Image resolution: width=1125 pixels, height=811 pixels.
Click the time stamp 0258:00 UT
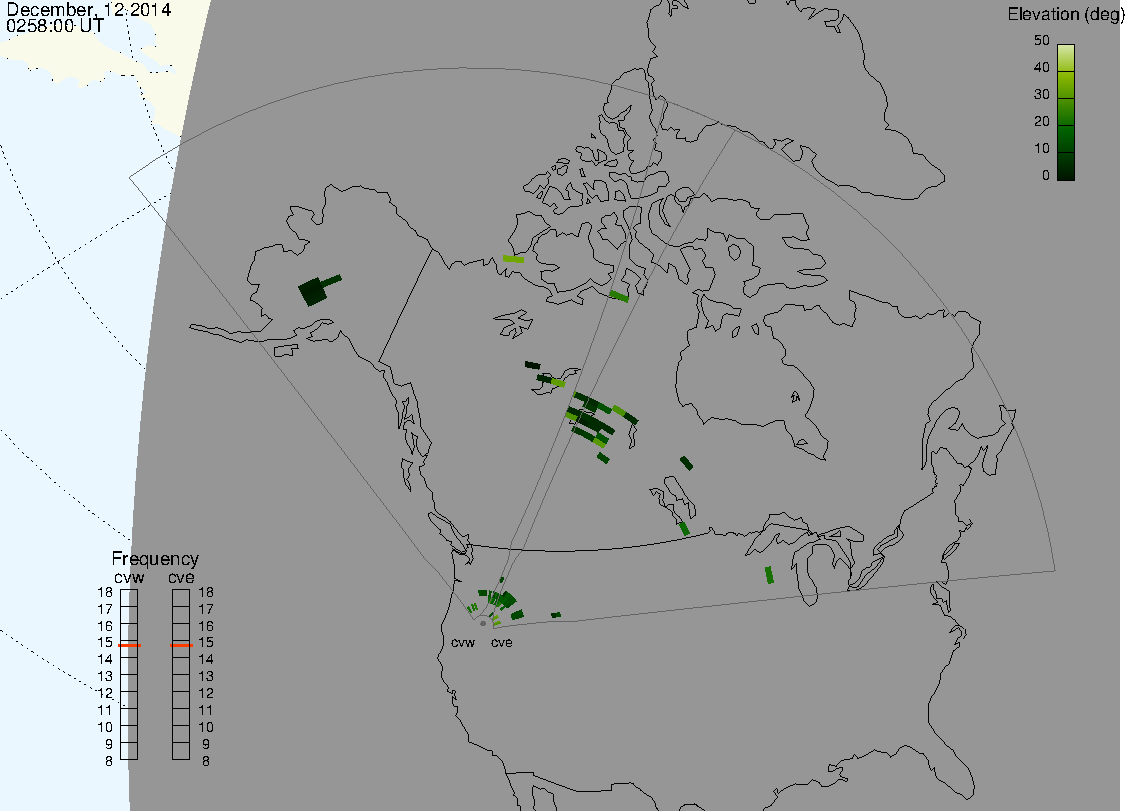click(55, 26)
